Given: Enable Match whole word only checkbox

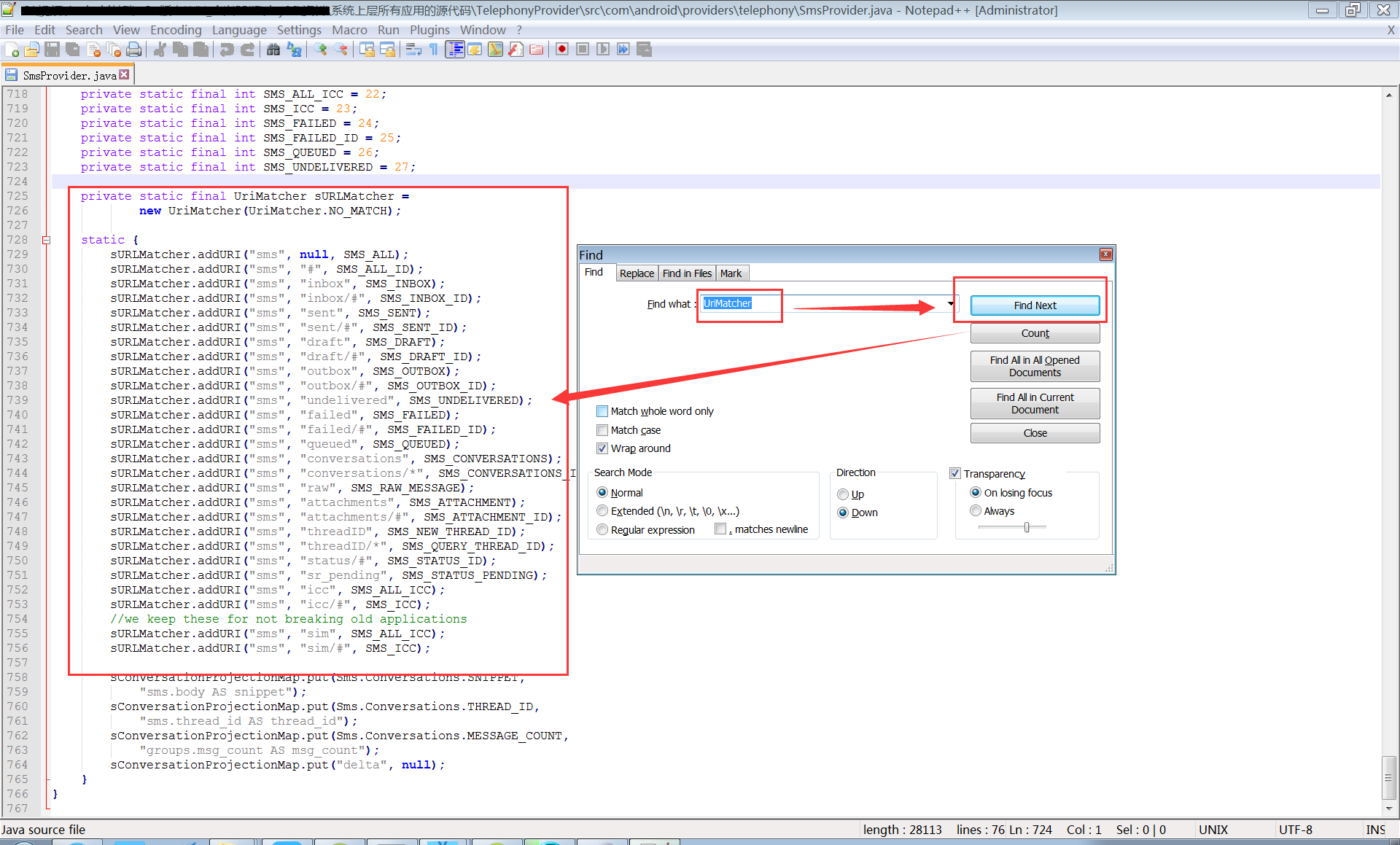Looking at the screenshot, I should (602, 411).
